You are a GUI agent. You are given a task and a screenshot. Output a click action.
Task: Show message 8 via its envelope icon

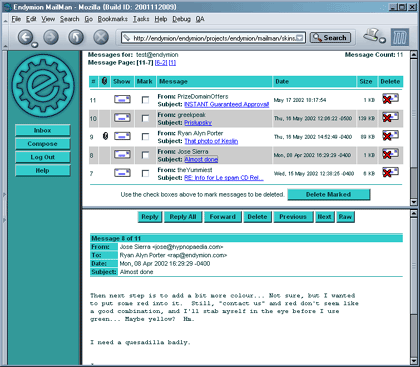pos(122,154)
